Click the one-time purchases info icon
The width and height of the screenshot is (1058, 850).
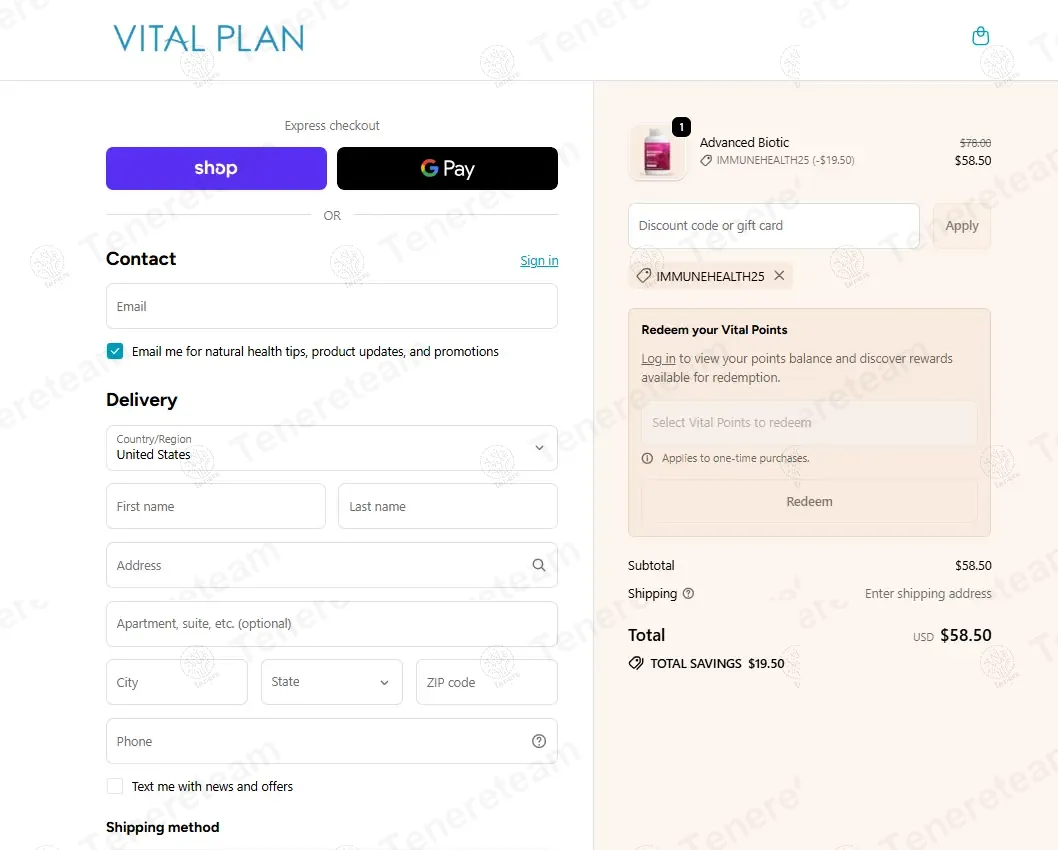(x=647, y=459)
